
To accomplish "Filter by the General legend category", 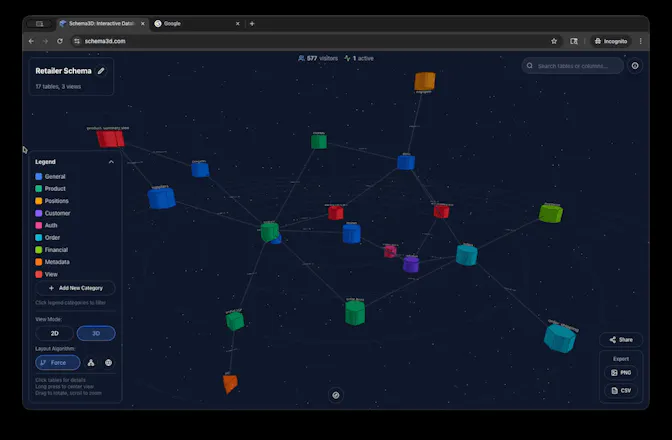I will coord(51,177).
